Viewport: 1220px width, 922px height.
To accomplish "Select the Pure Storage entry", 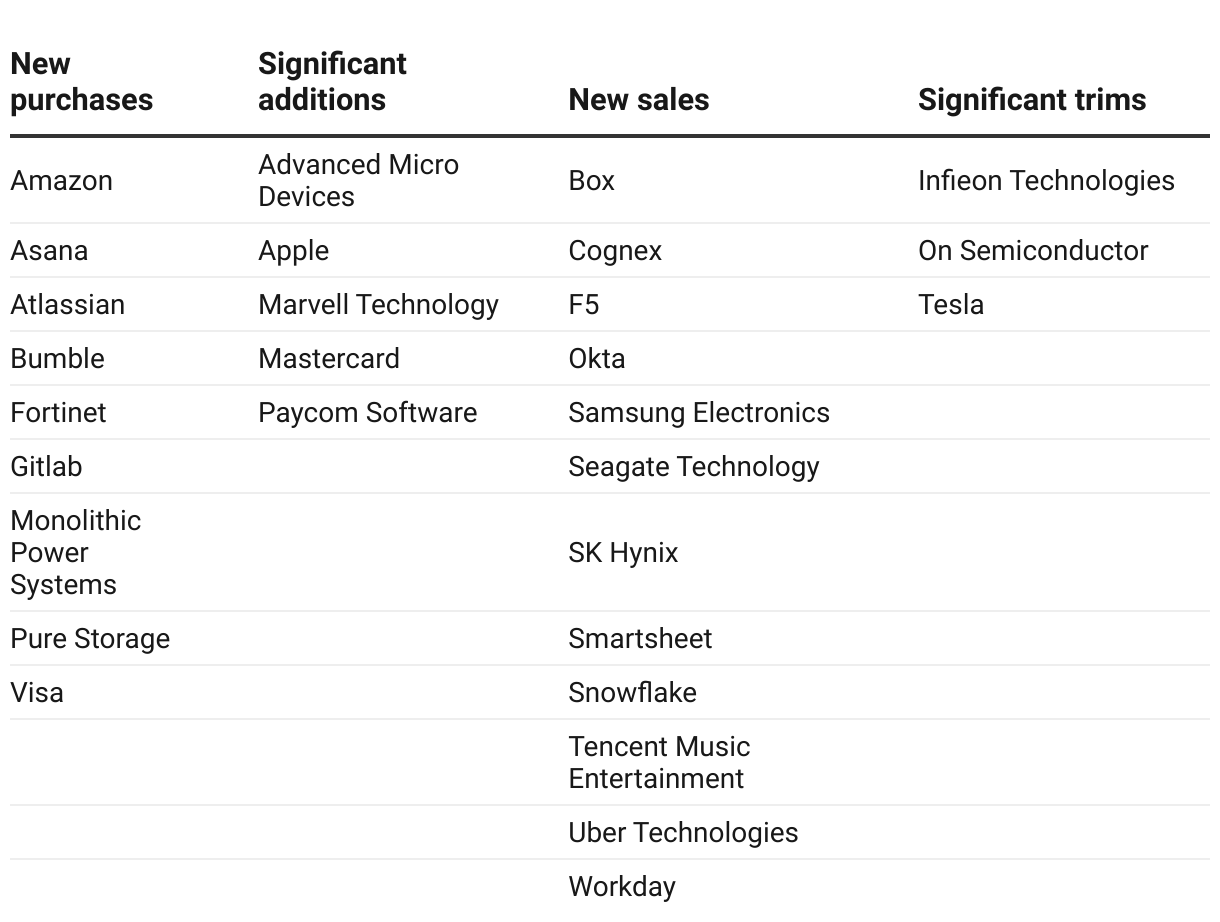I will pos(90,639).
